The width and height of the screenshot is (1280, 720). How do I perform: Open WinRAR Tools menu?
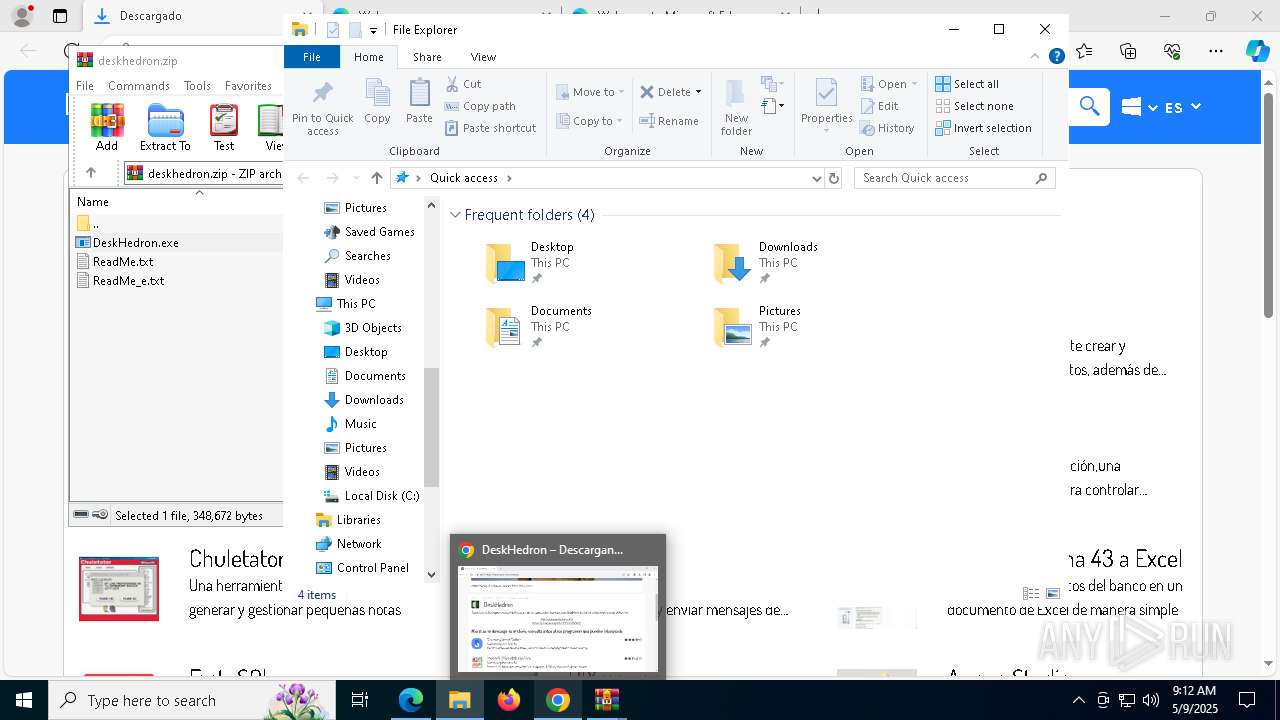point(197,86)
